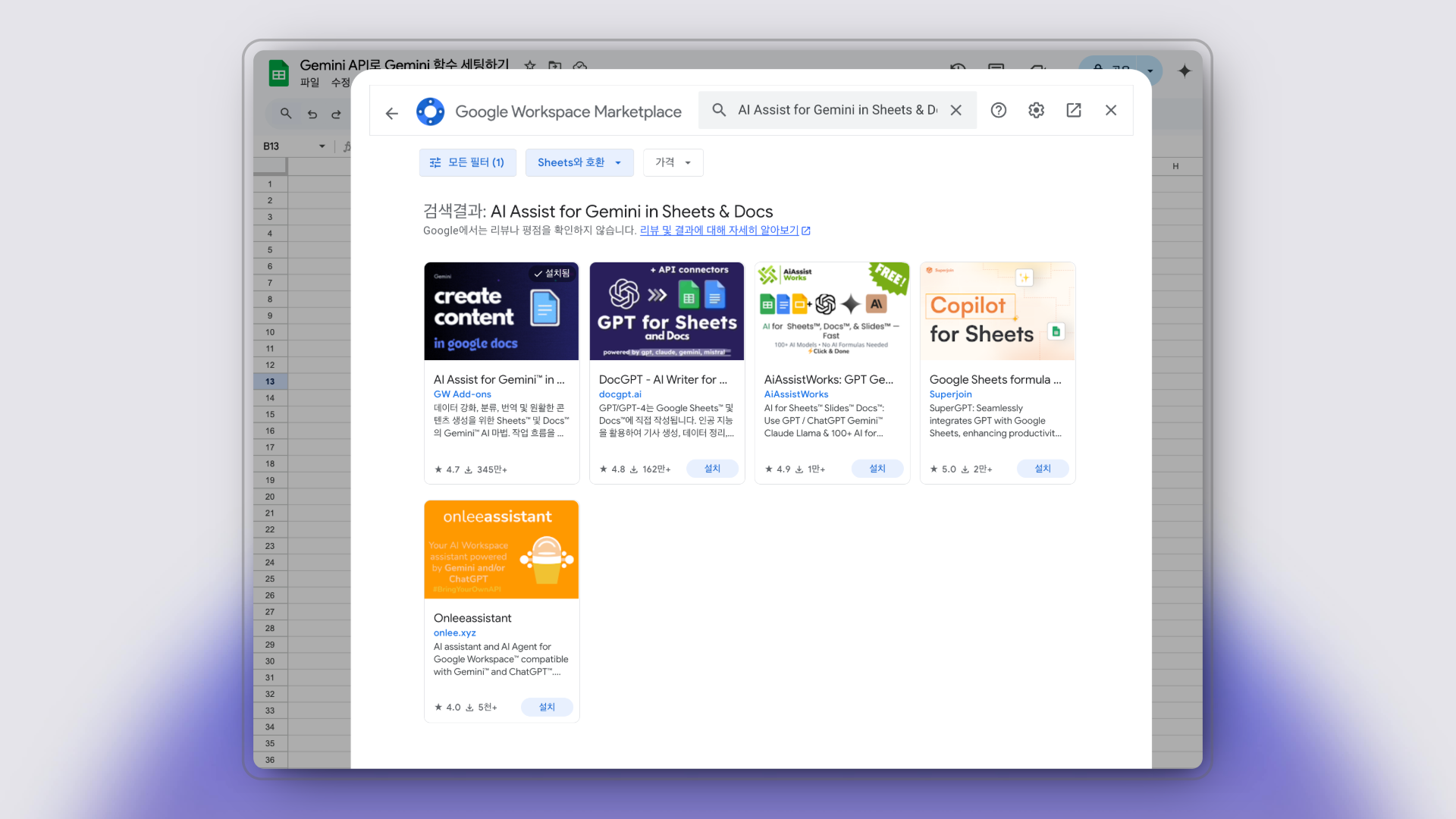This screenshot has height=819, width=1456.
Task: Click the search magnifier in Marketplace search box
Action: 719,110
